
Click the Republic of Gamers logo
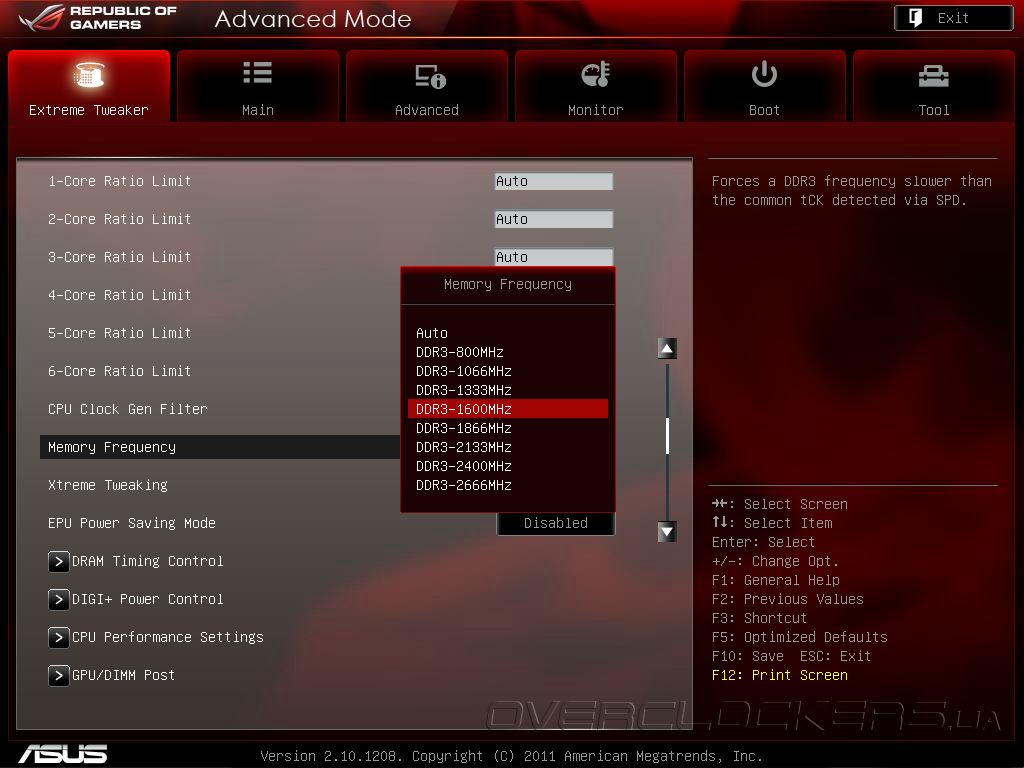pos(98,18)
